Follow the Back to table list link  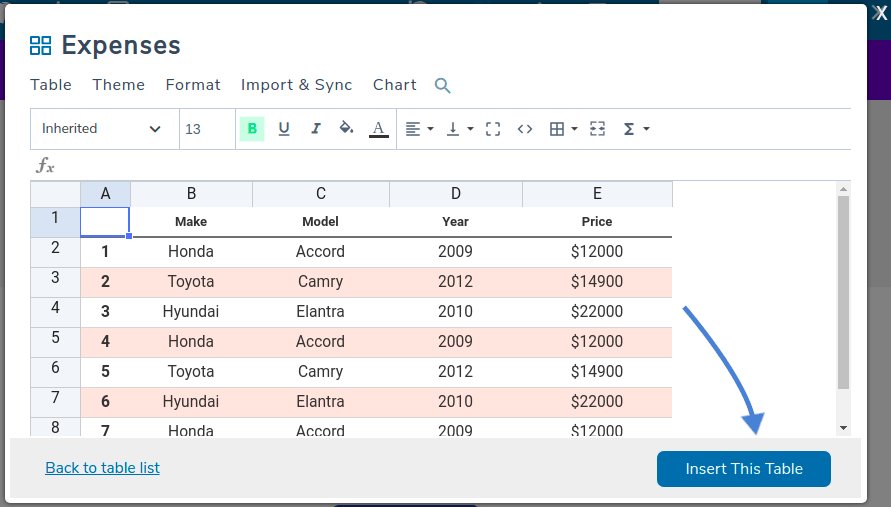[x=102, y=468]
